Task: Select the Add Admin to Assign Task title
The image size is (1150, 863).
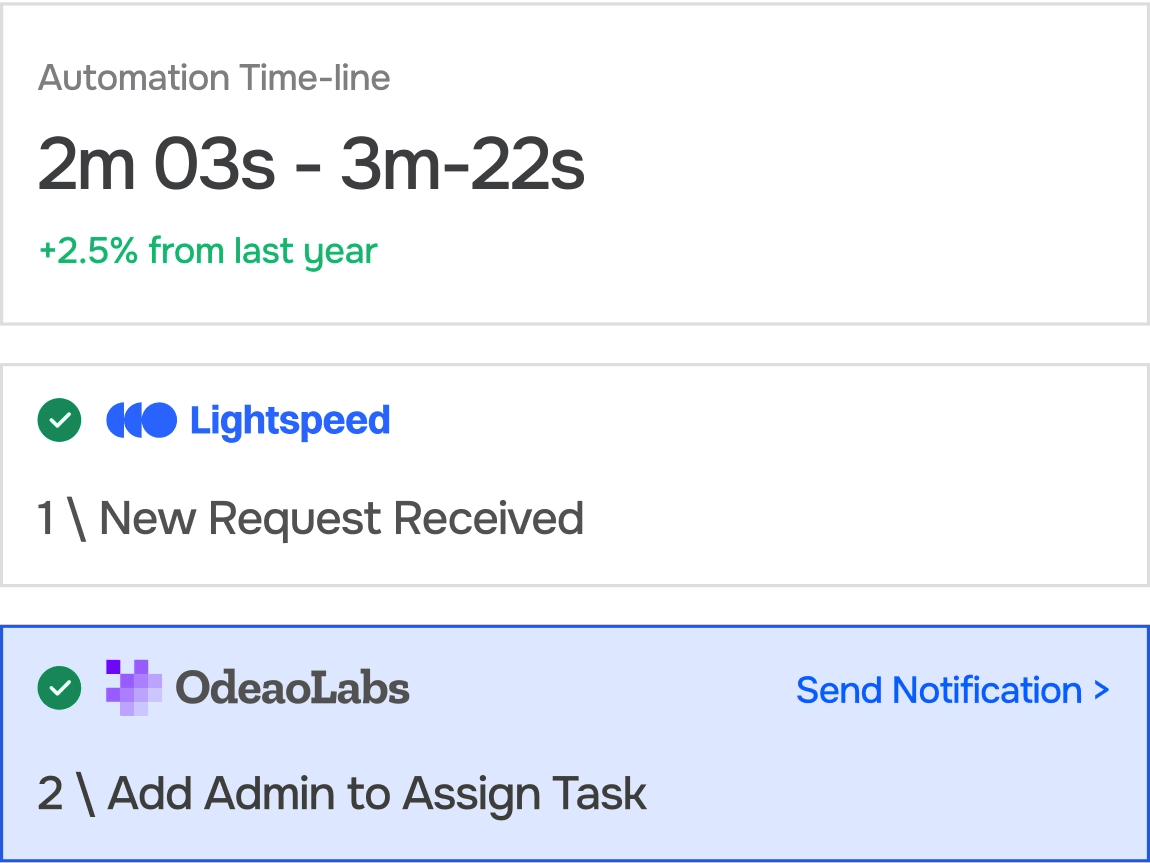Action: tap(377, 794)
